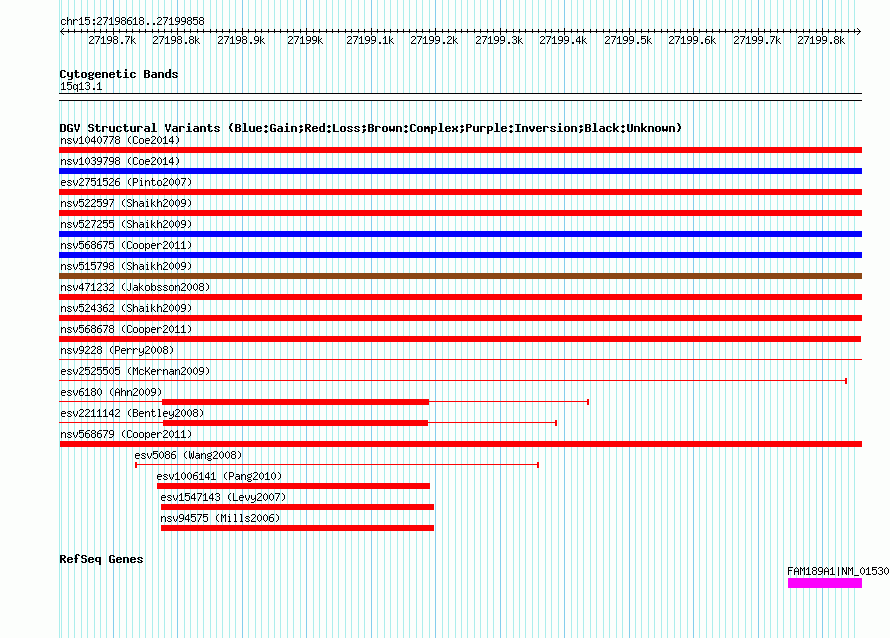Click the RefSeq Genes track heading

pyautogui.click(x=101, y=559)
